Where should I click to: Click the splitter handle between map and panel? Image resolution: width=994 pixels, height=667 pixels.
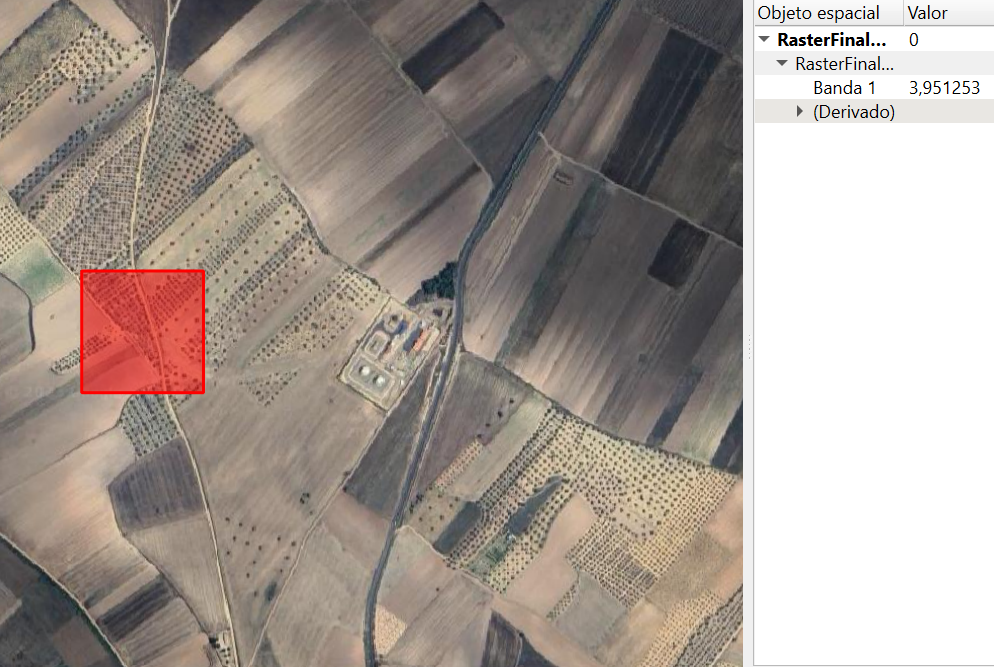[748, 345]
